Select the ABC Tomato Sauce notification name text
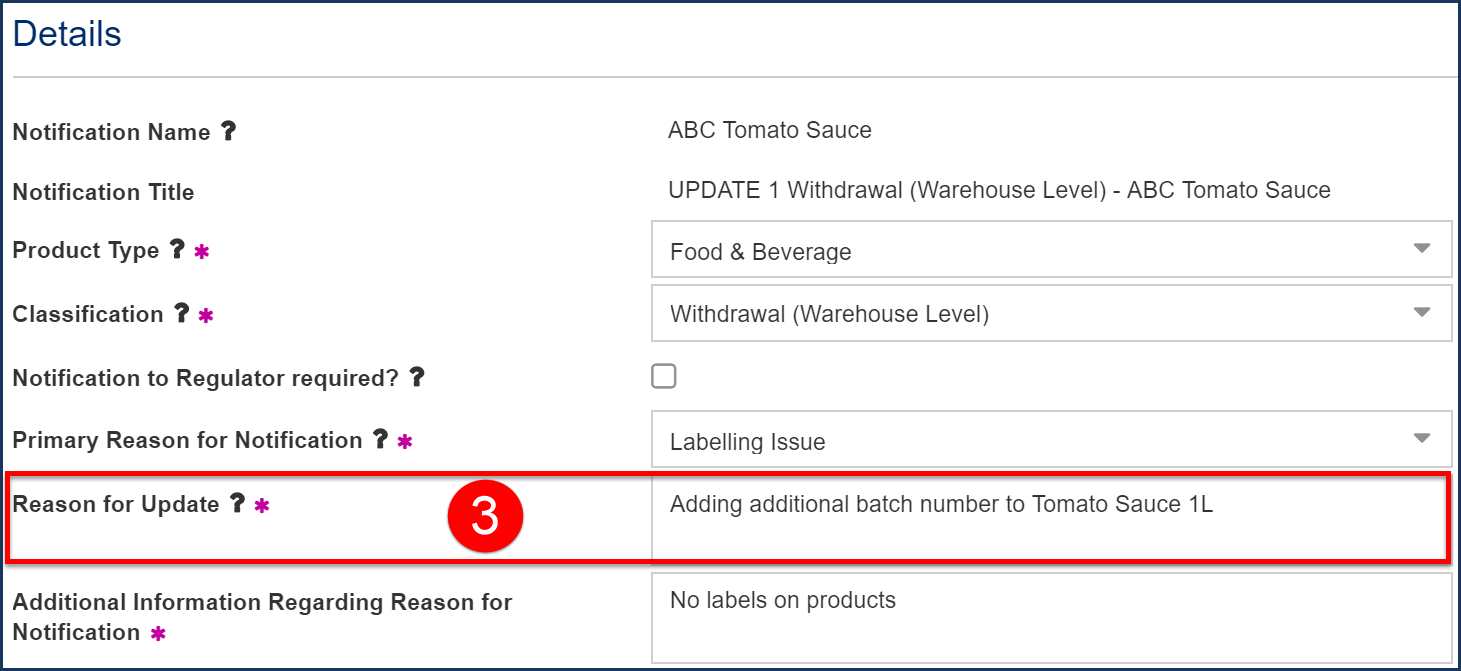 click(770, 130)
